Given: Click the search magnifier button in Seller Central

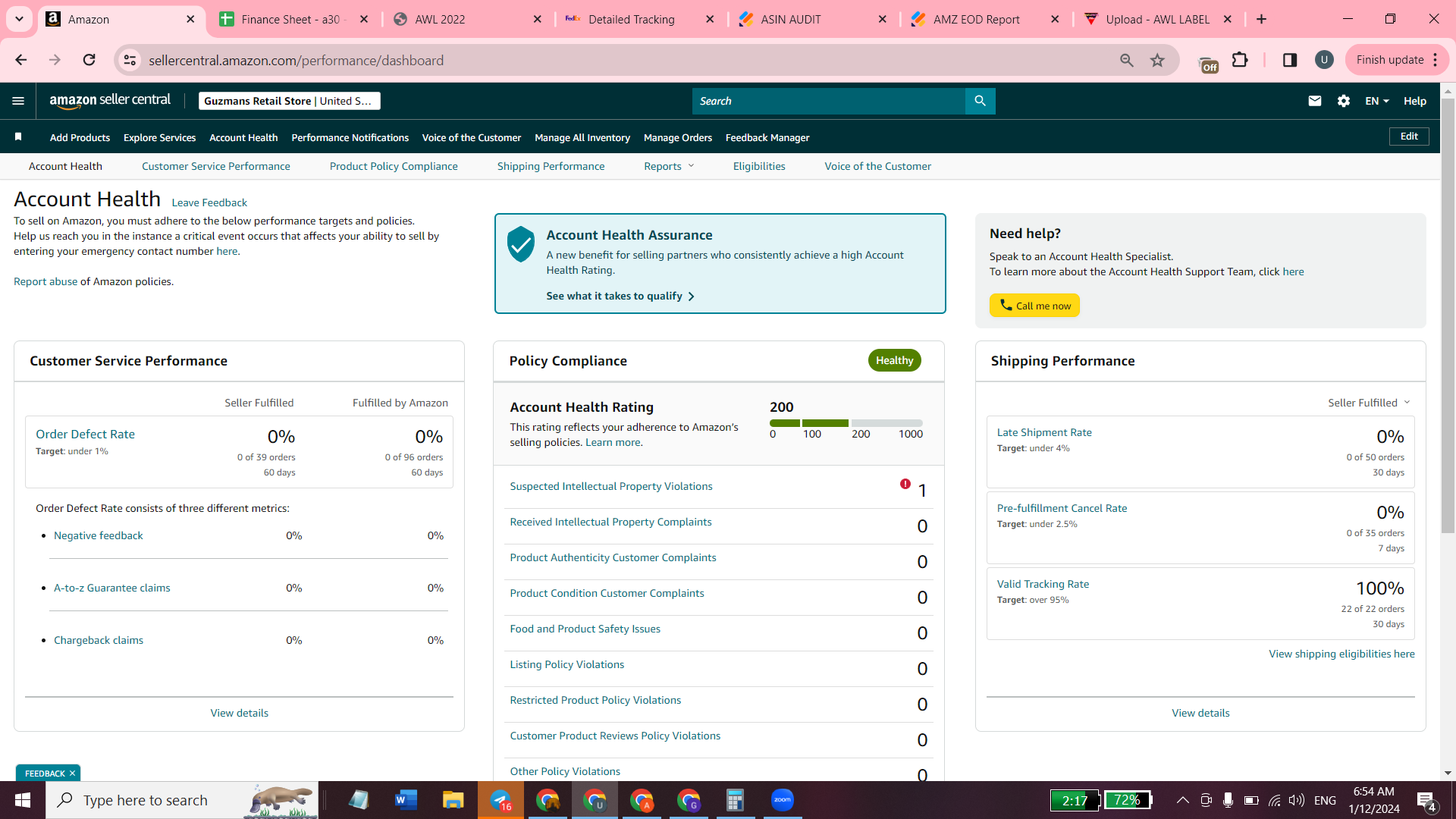Looking at the screenshot, I should coord(980,101).
